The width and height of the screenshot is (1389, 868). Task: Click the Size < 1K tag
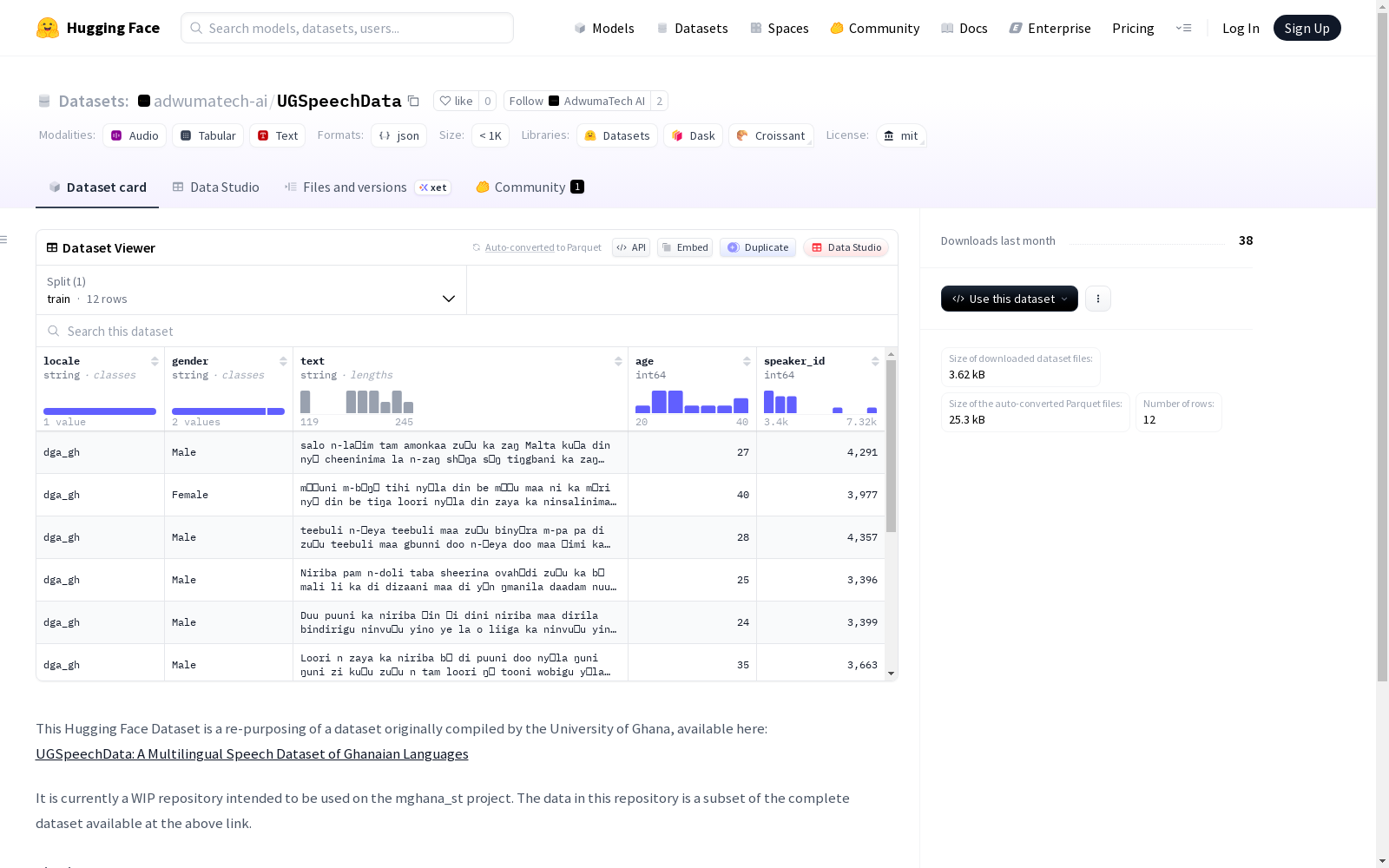pyautogui.click(x=490, y=135)
